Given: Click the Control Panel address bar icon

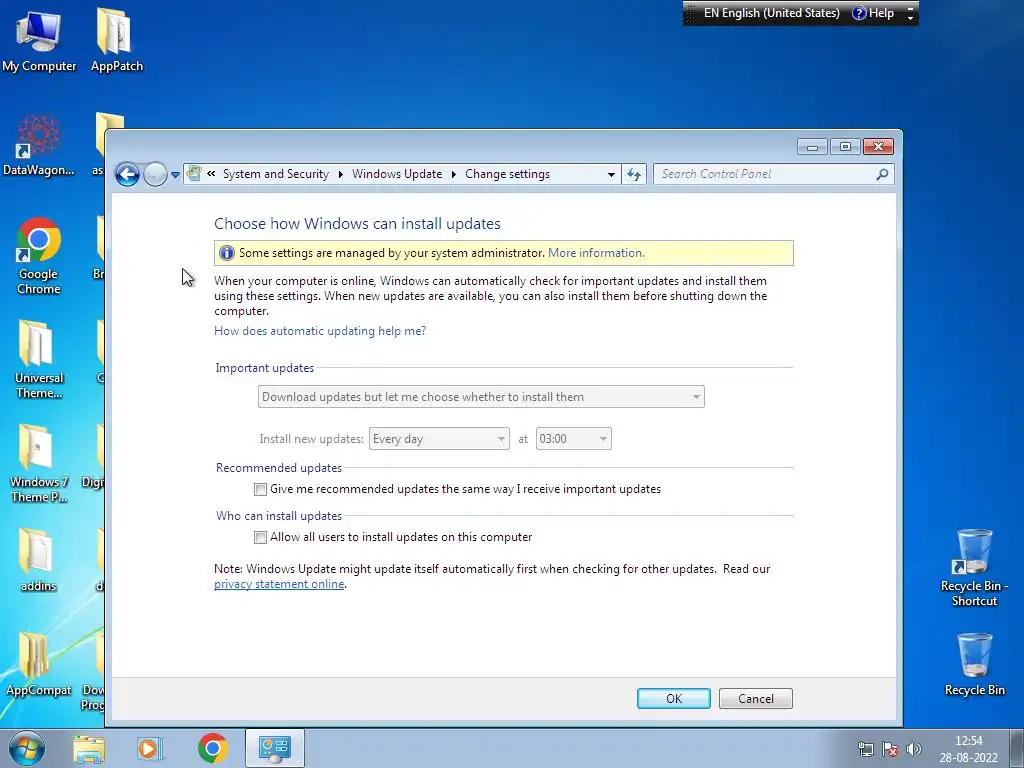Looking at the screenshot, I should click(x=194, y=173).
